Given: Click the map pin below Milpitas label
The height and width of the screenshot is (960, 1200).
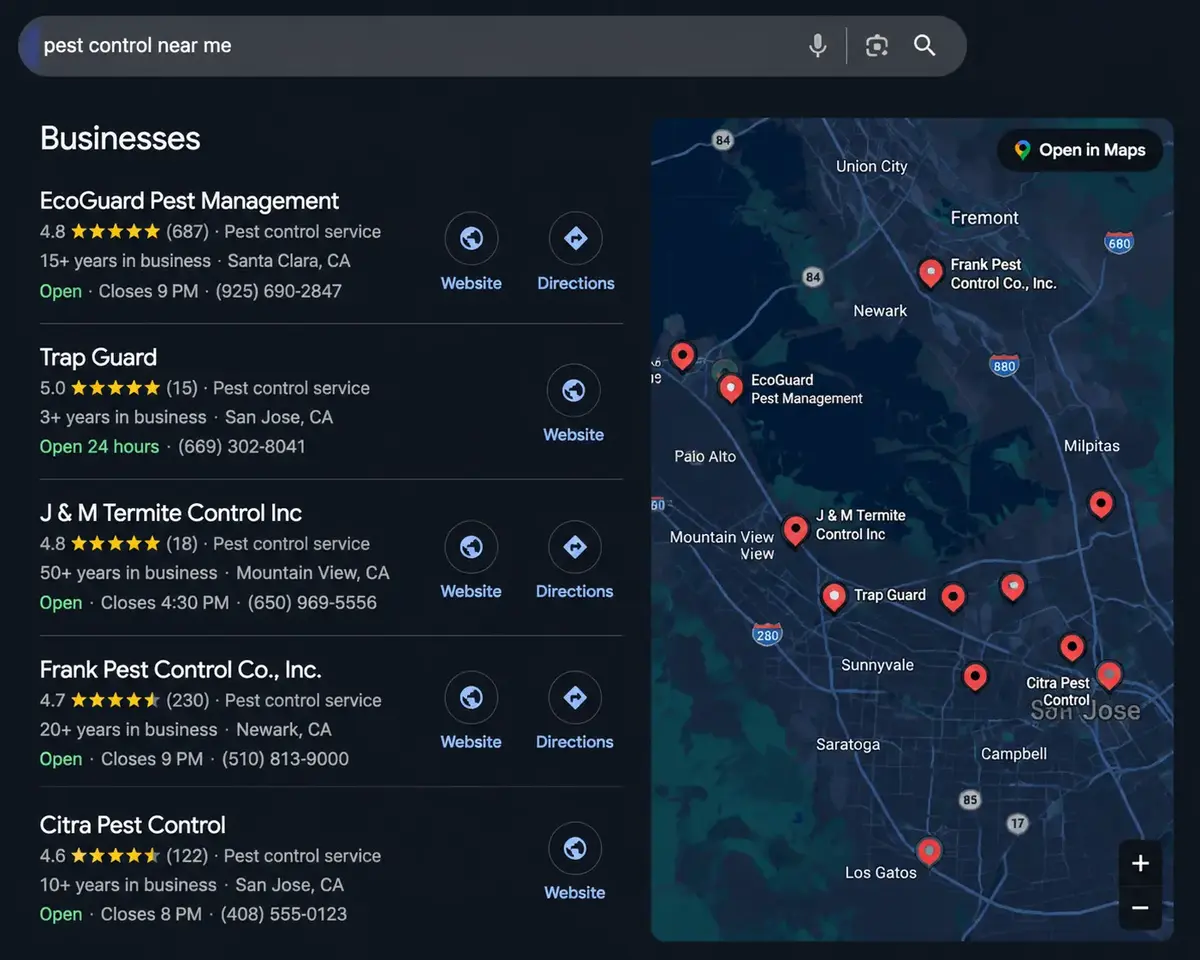Looking at the screenshot, I should tap(1100, 504).
